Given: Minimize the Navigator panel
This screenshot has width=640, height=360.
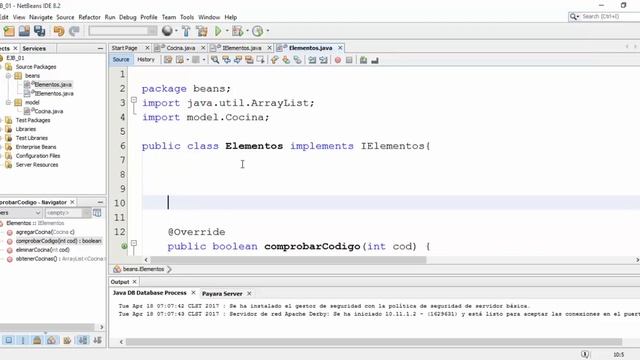Looking at the screenshot, I should click(x=100, y=202).
